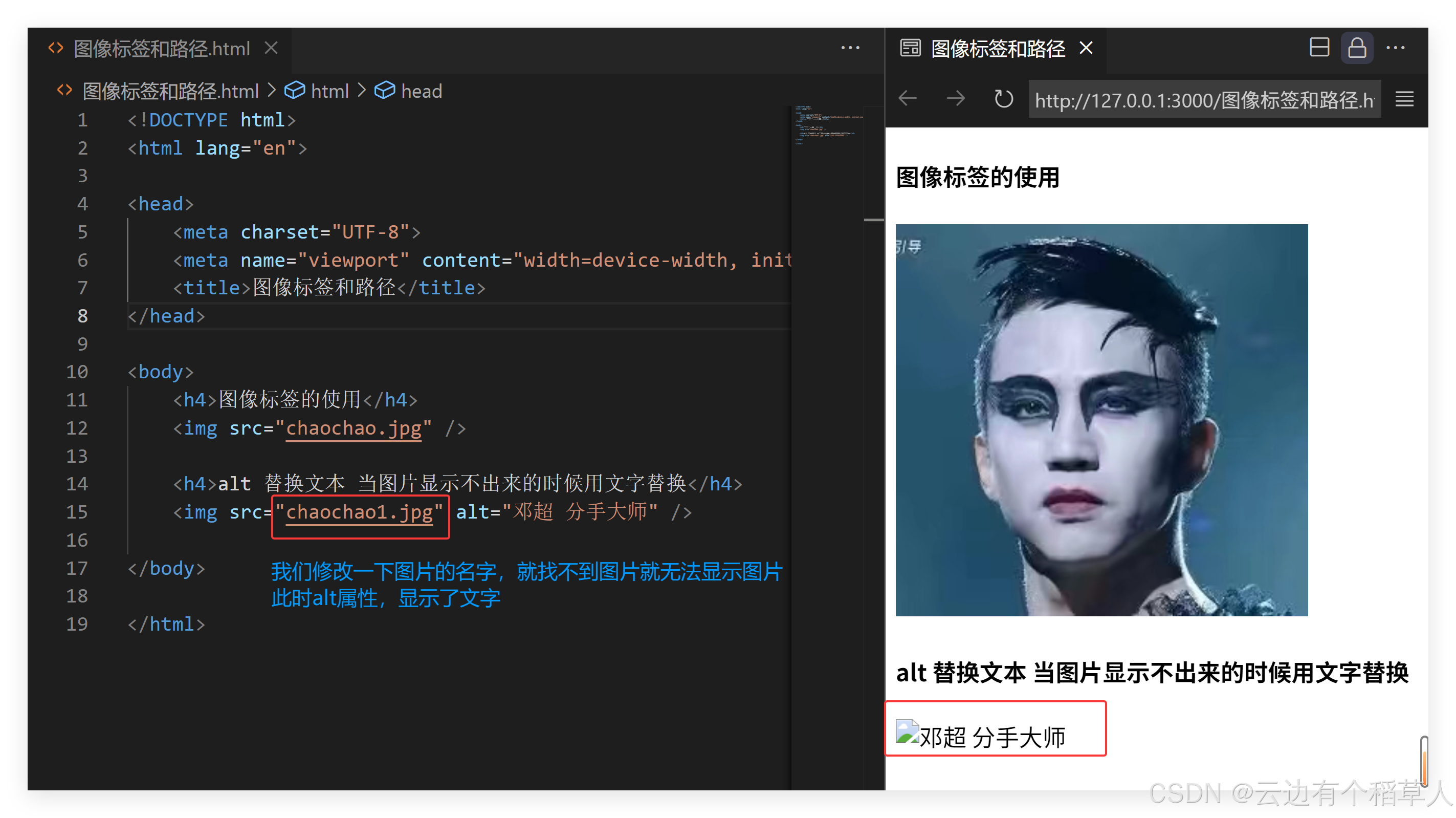Close the 图像标签和路径 preview tab
The height and width of the screenshot is (818, 1456).
point(1086,48)
